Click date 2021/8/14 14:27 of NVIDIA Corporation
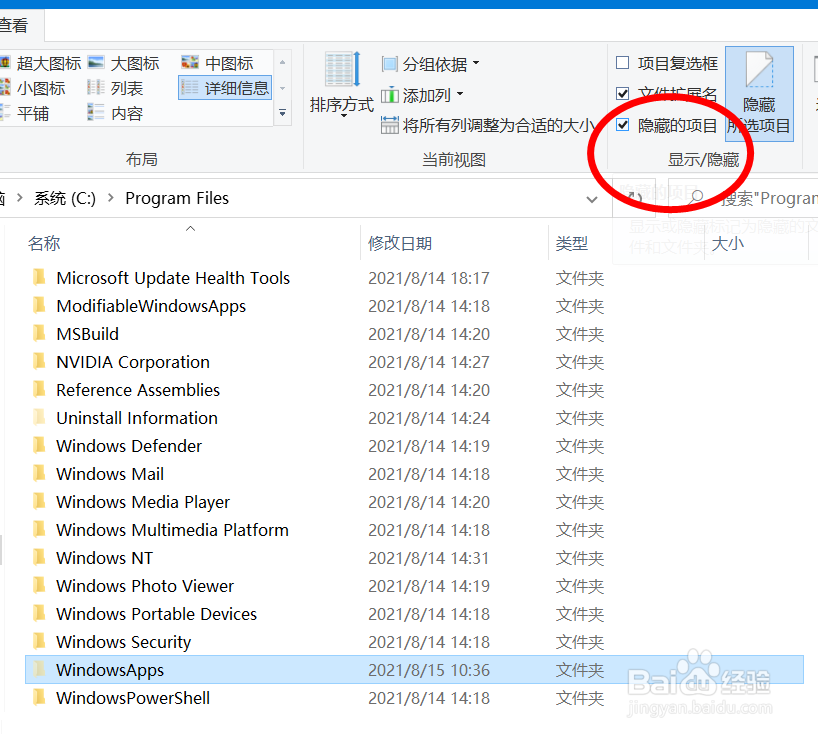The image size is (818, 736). click(429, 362)
